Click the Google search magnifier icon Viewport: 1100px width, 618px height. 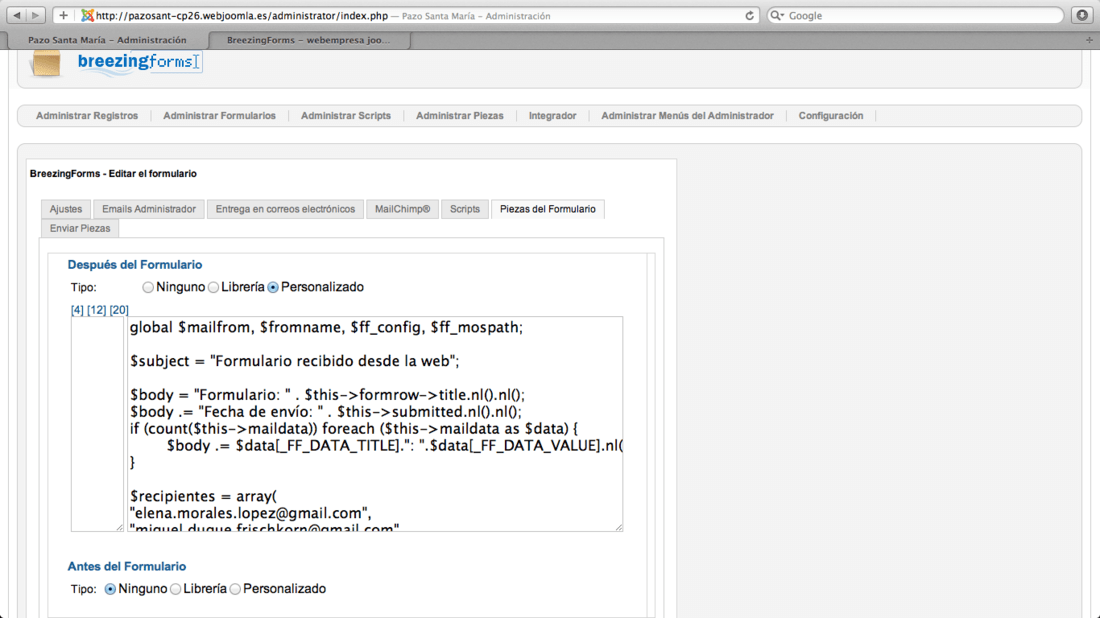[777, 15]
